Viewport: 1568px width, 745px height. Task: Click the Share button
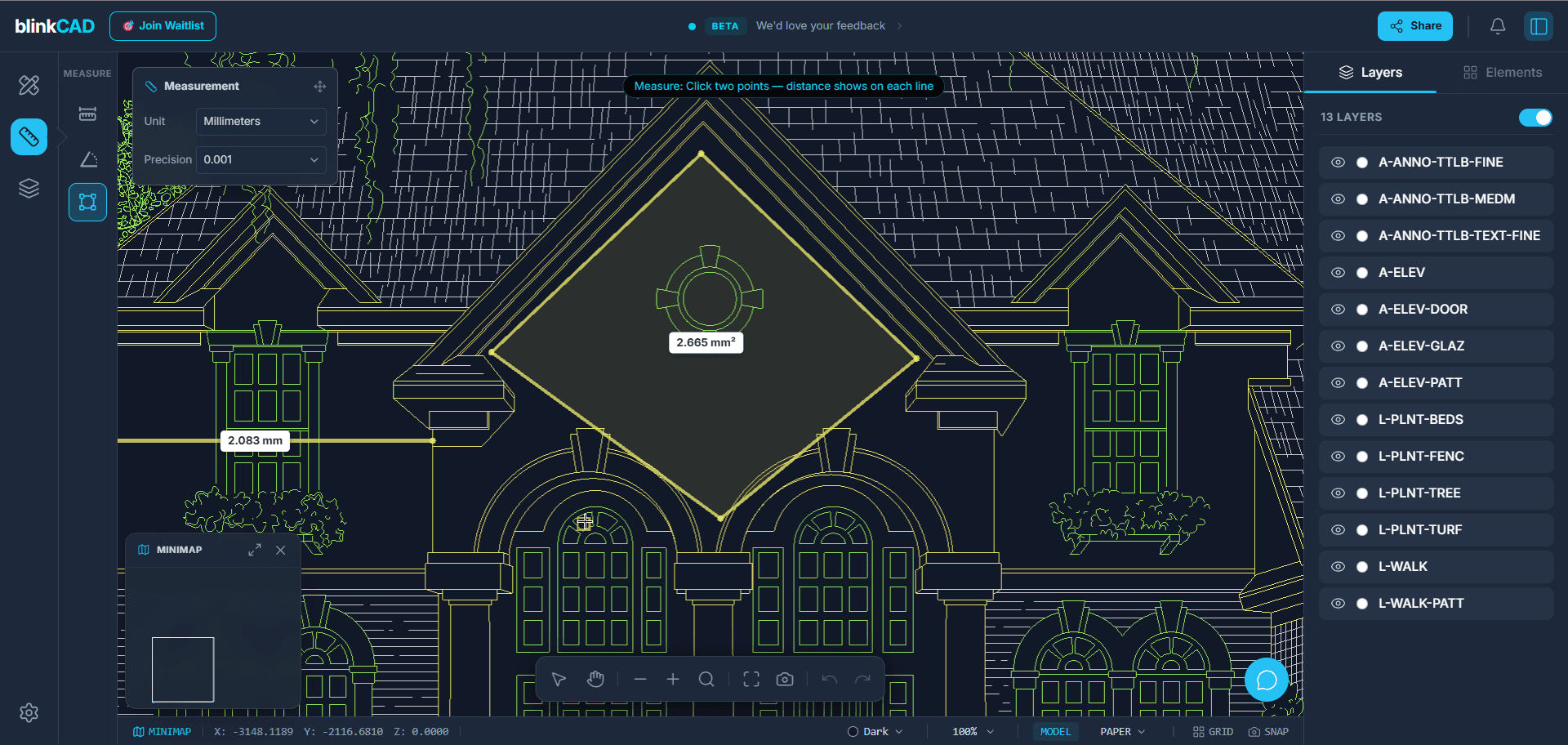click(1415, 26)
